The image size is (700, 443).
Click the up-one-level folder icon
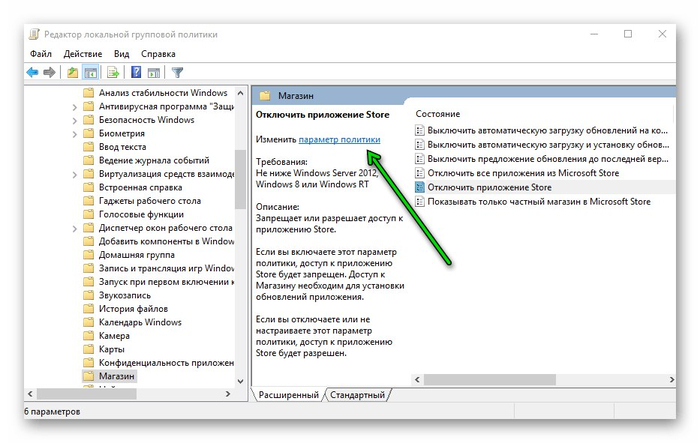[x=73, y=72]
